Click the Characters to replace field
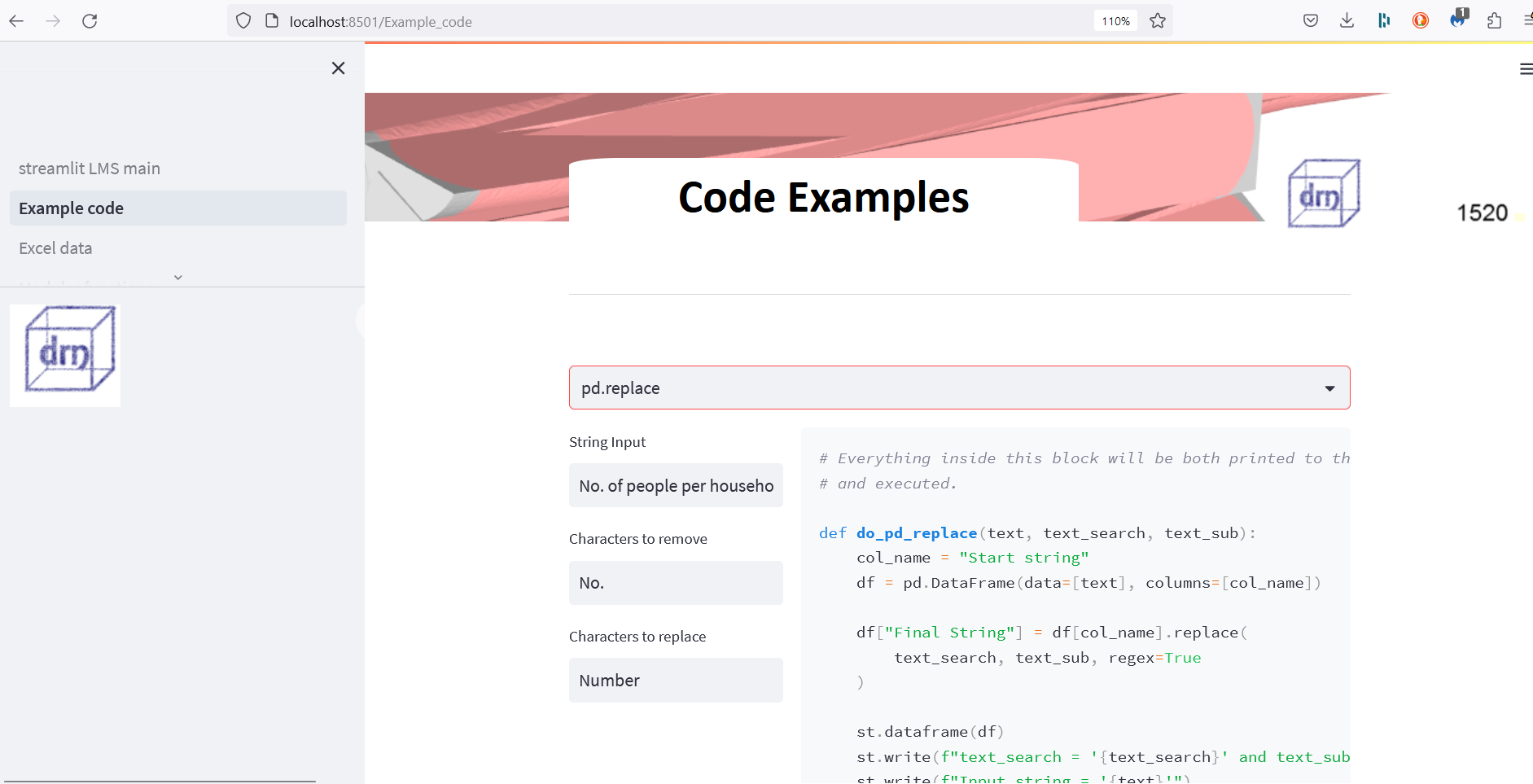The width and height of the screenshot is (1533, 784). (676, 681)
